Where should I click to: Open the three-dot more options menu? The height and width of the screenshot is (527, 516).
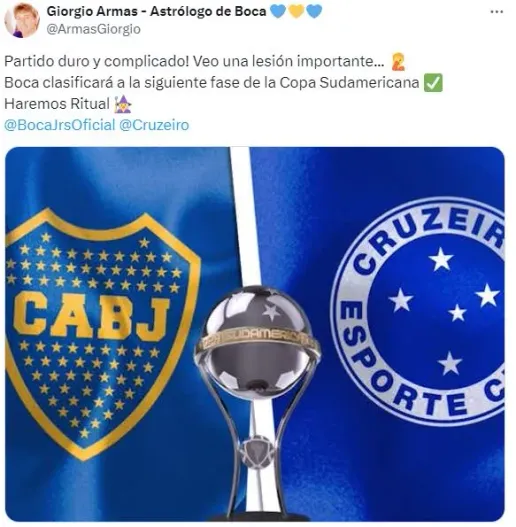497,12
